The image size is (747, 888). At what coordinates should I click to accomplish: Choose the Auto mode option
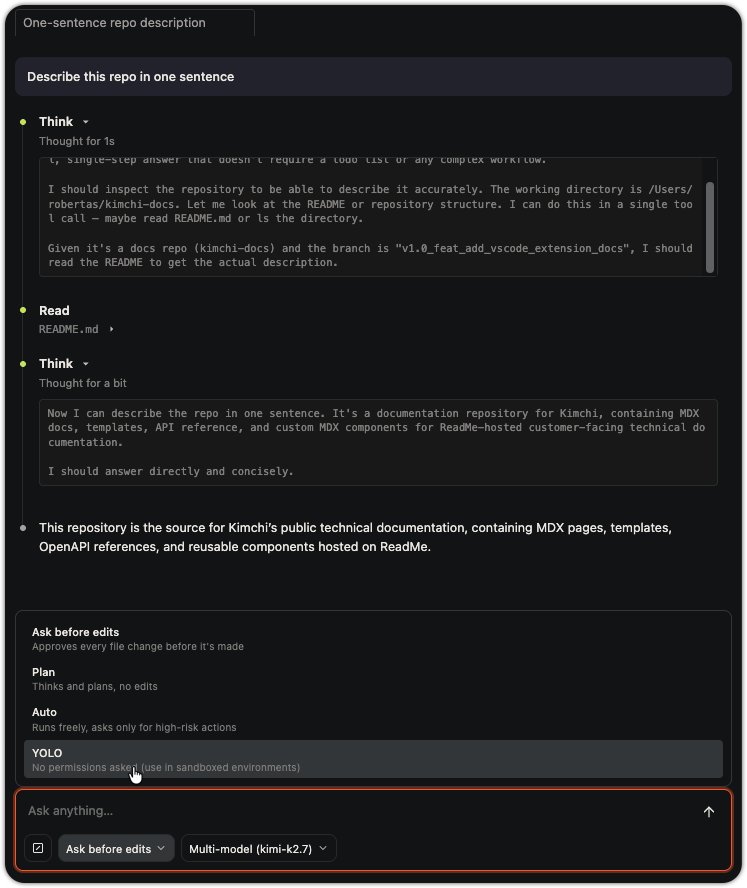pyautogui.click(x=373, y=719)
